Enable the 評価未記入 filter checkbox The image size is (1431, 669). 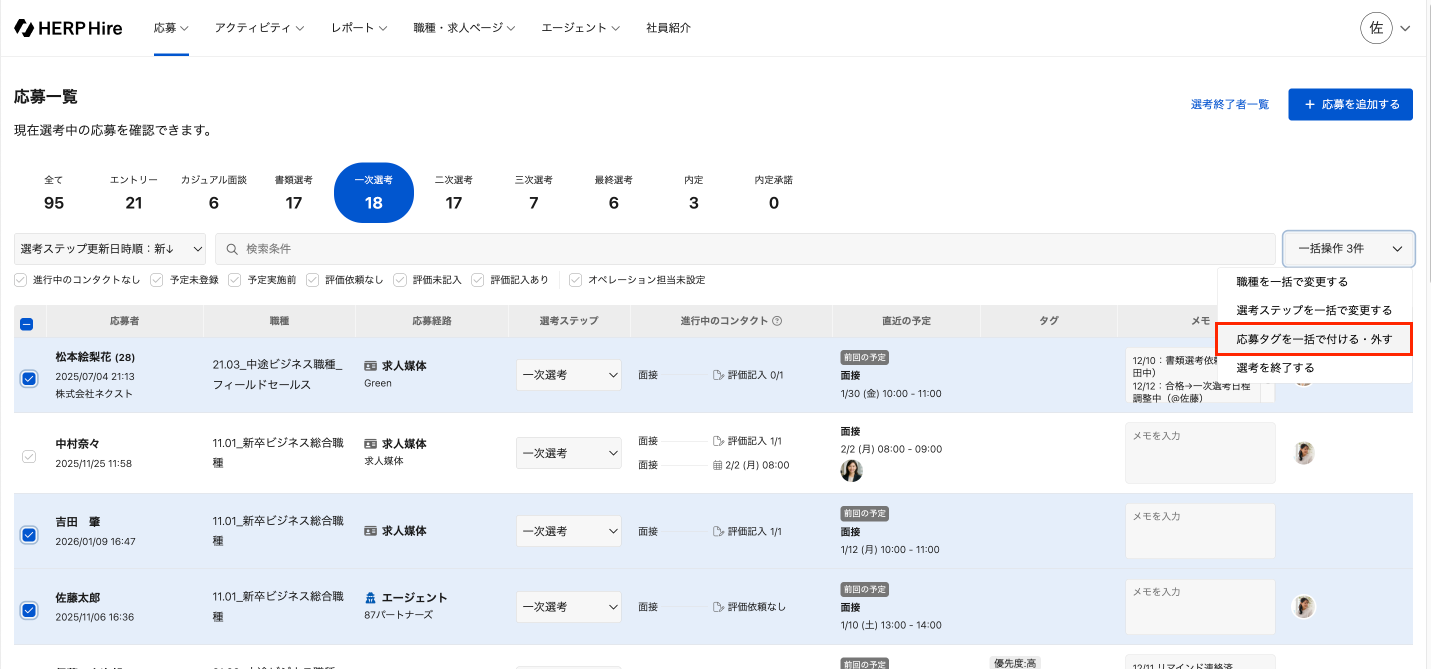point(400,280)
